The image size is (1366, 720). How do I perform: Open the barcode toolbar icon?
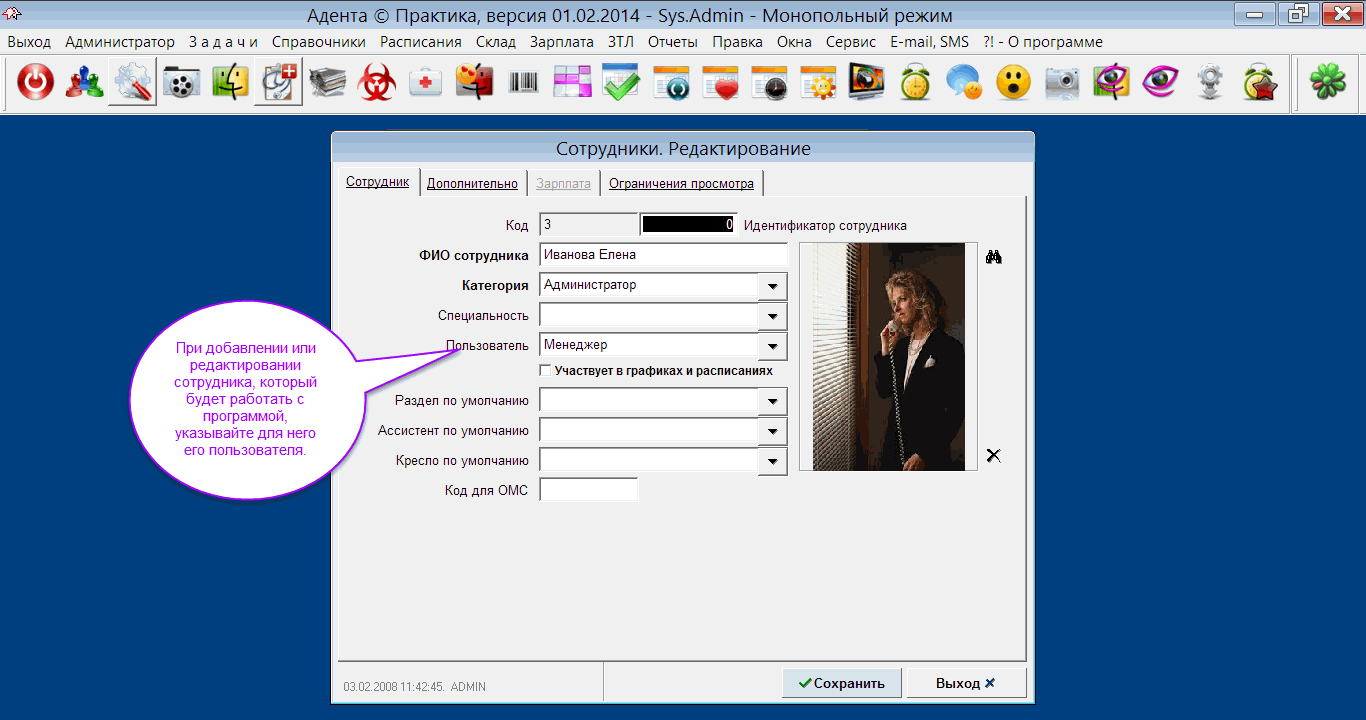click(523, 83)
